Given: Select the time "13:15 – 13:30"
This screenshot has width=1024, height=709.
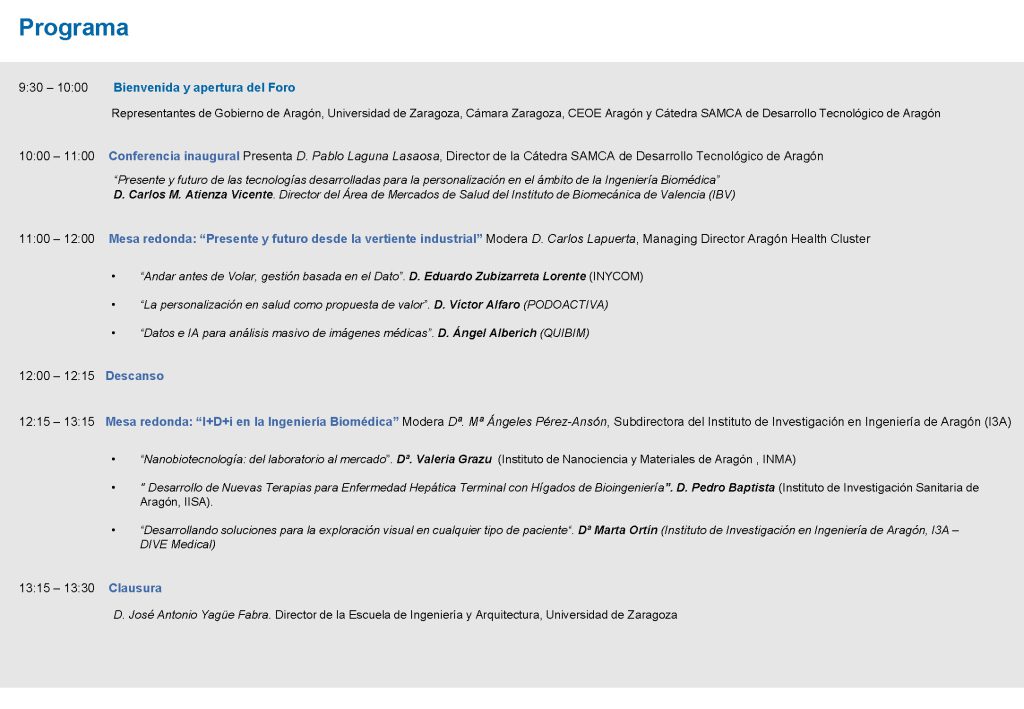Looking at the screenshot, I should (57, 588).
